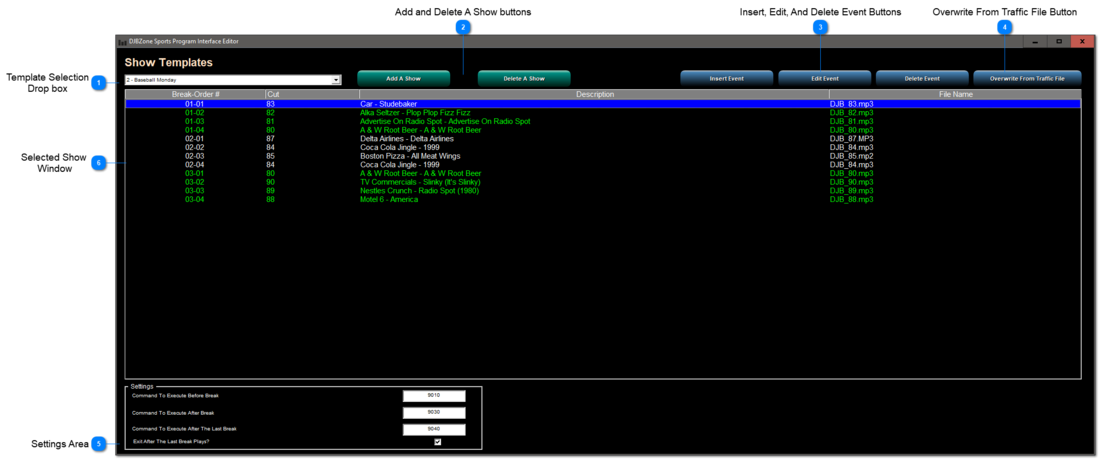Click break-order 03-01 cell

click(x=194, y=173)
